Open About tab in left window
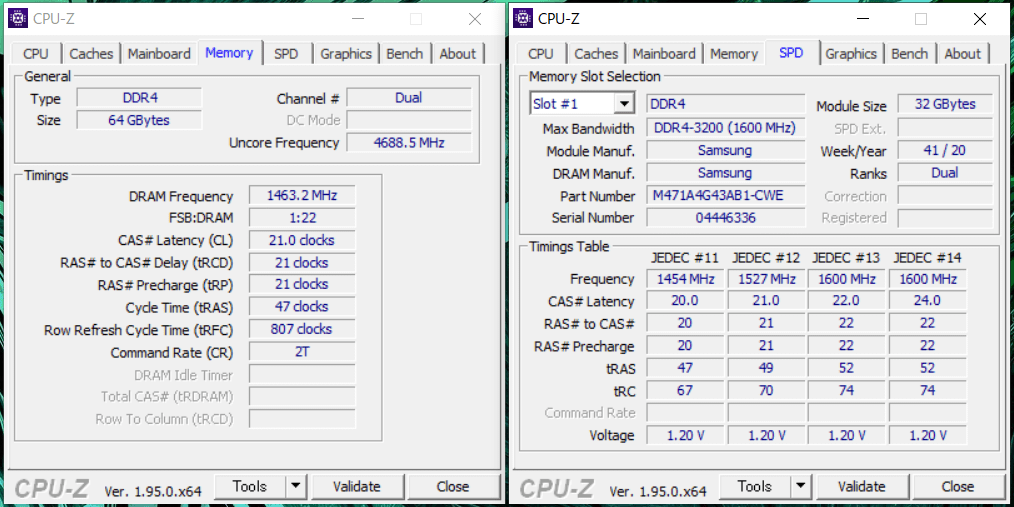This screenshot has width=1014, height=507. pyautogui.click(x=458, y=54)
